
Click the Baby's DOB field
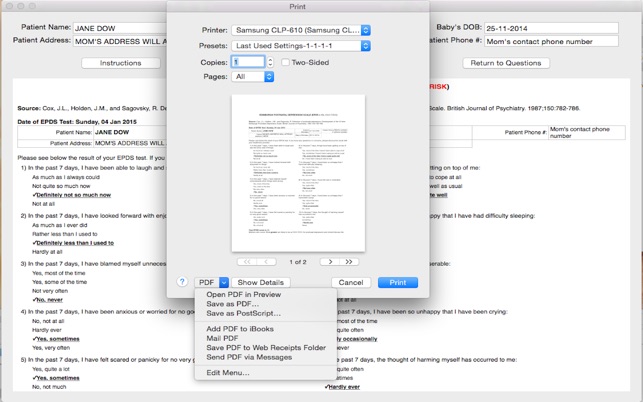coord(551,28)
